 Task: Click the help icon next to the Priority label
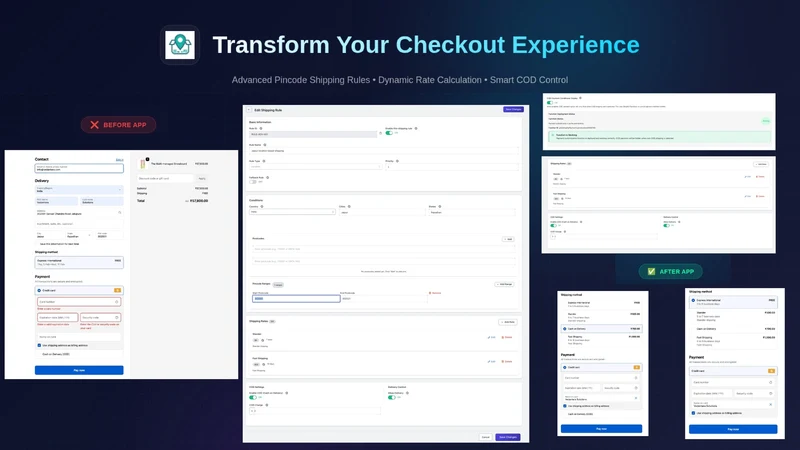coord(397,161)
